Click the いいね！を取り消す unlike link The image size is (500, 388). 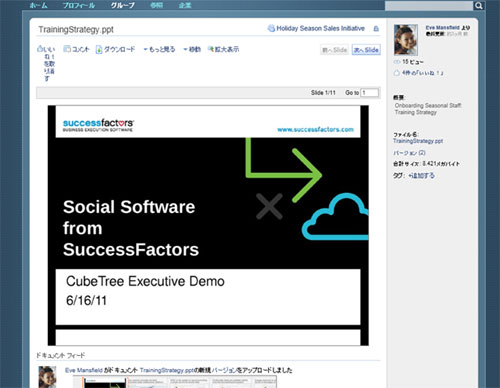tap(49, 64)
